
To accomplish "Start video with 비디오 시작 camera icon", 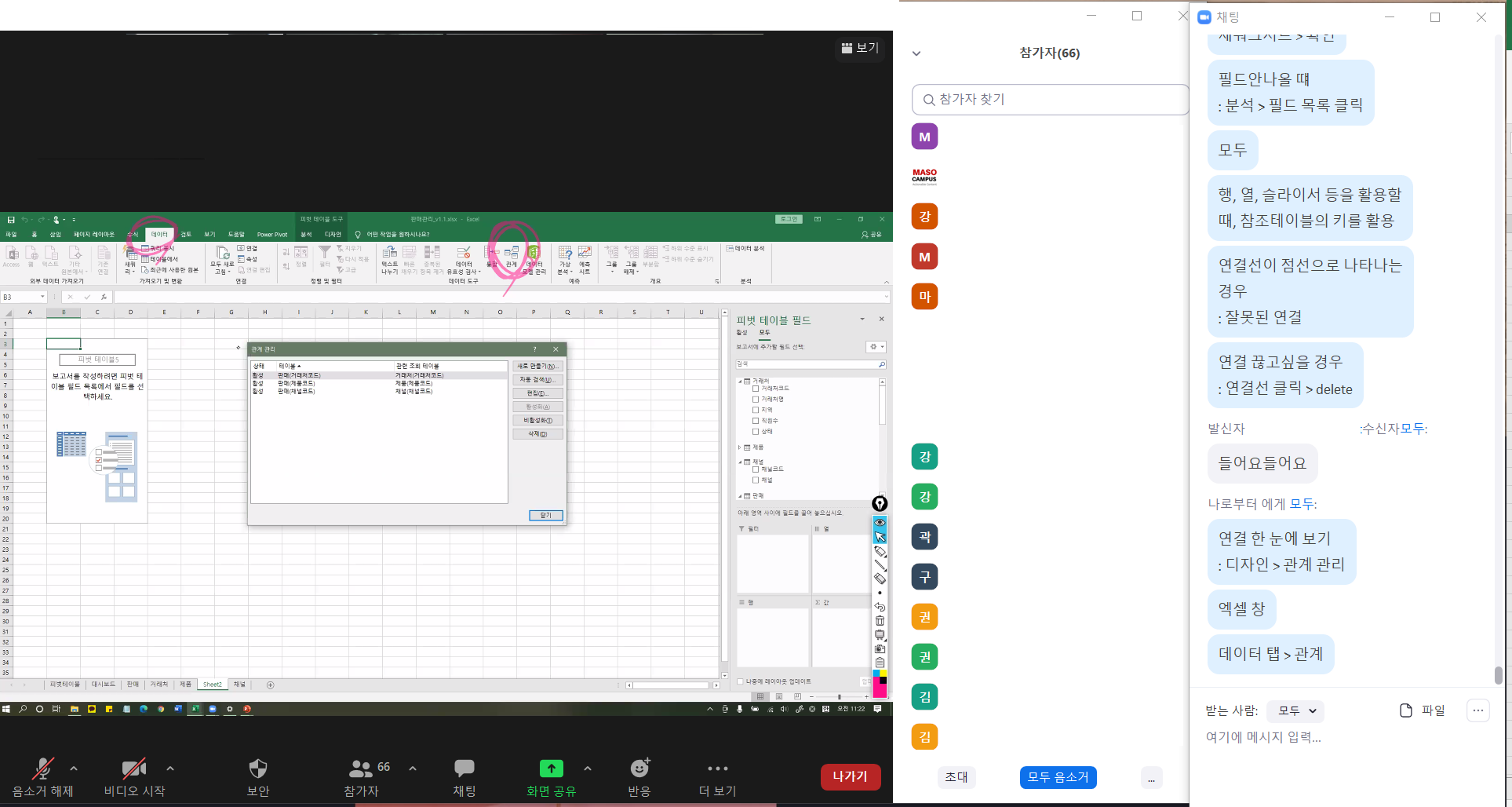I will (x=134, y=769).
